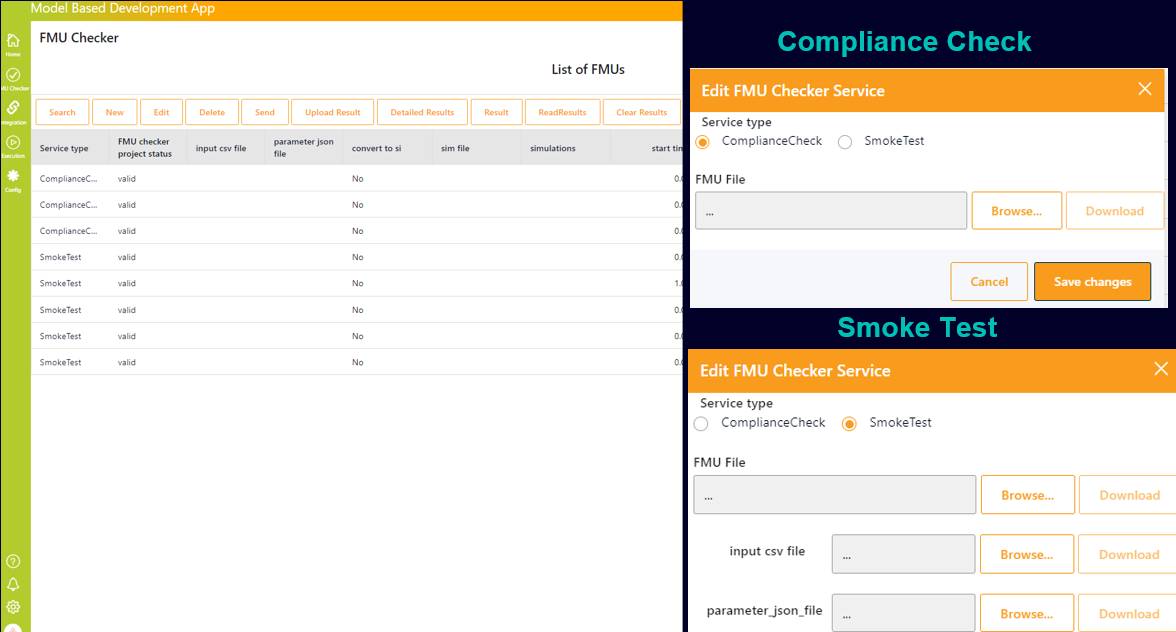Open notifications bell icon
Viewport: 1176px width, 632px height.
[x=13, y=584]
